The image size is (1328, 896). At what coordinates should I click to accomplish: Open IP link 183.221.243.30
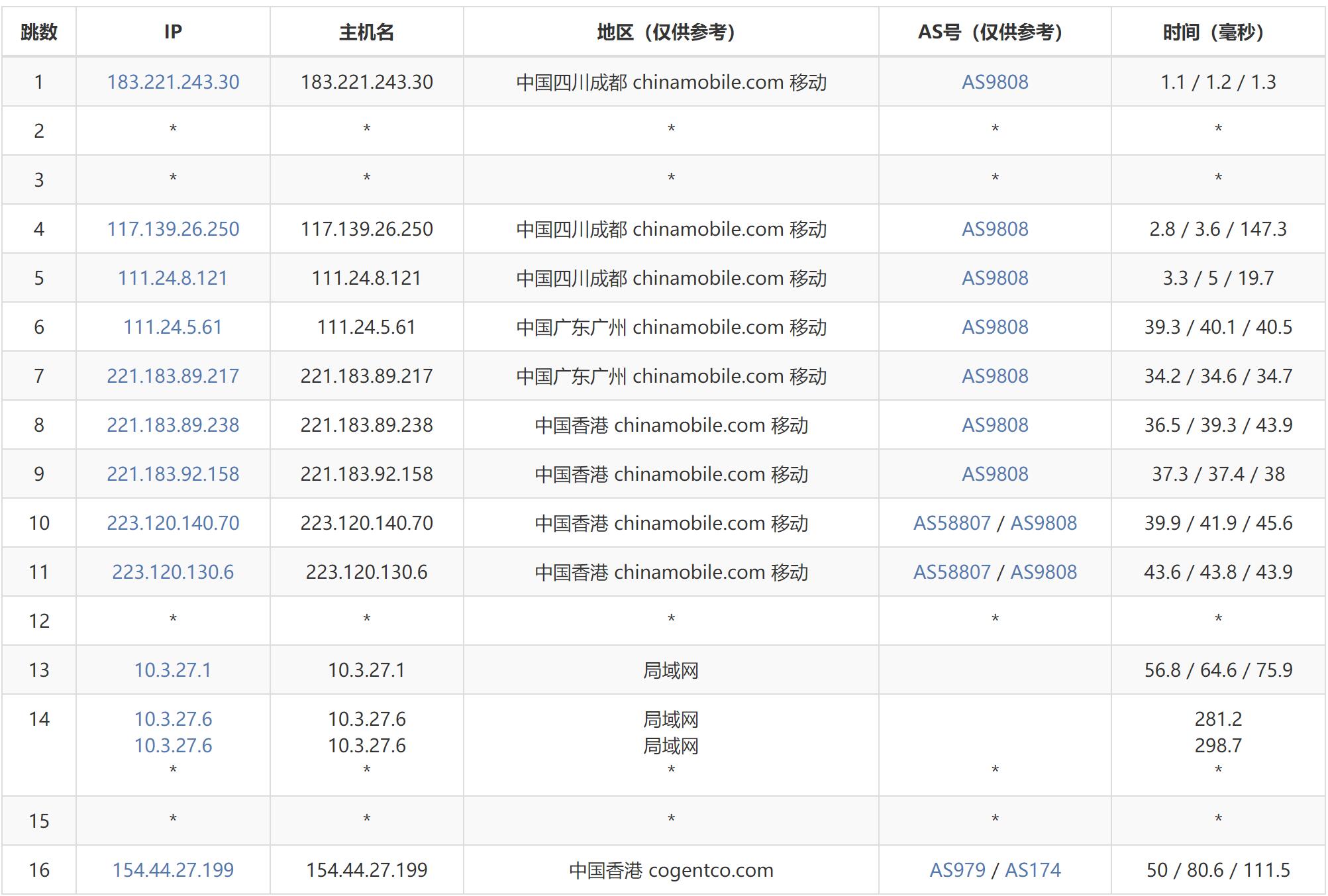point(173,82)
